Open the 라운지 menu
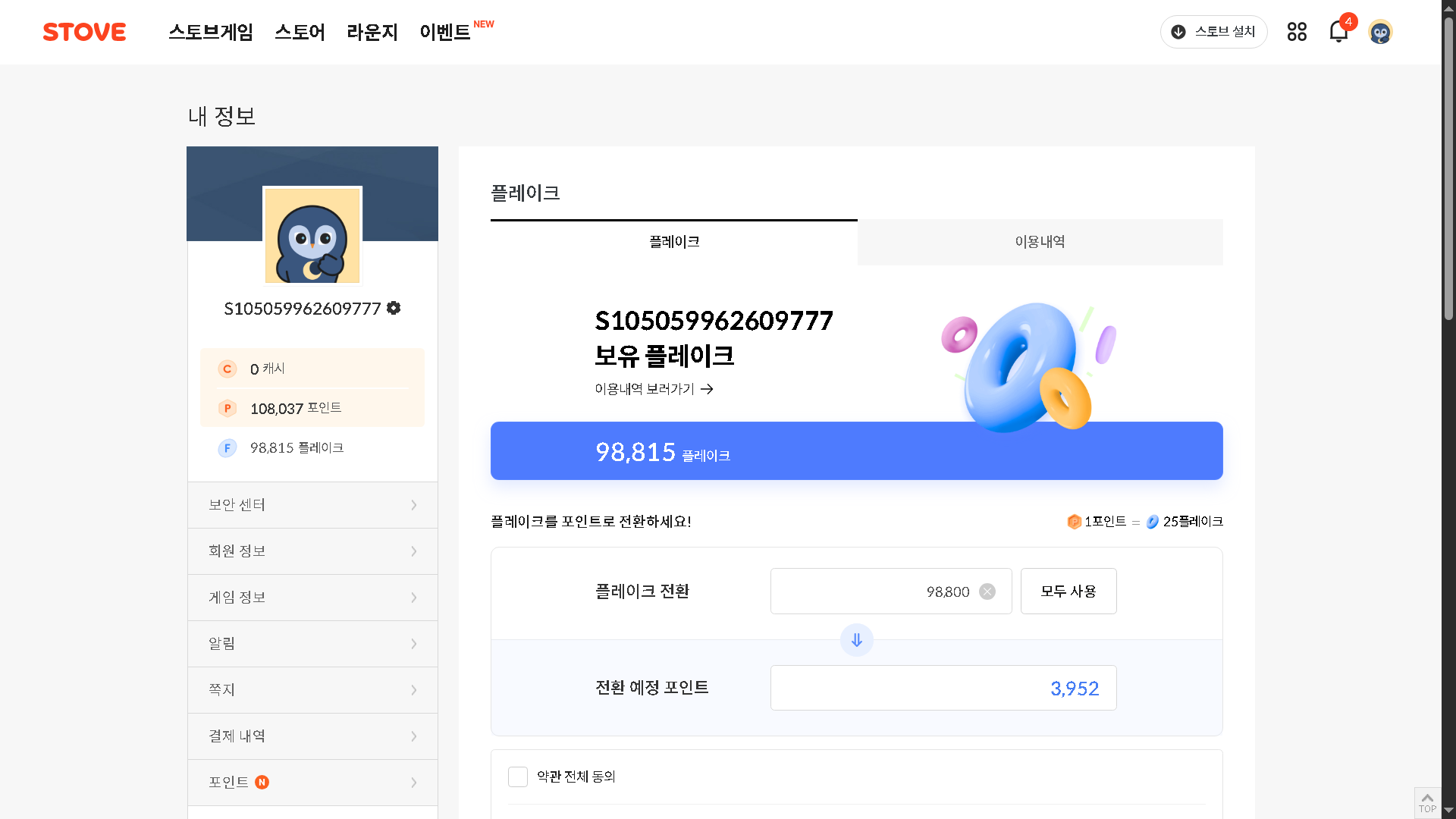Image resolution: width=1456 pixels, height=819 pixels. coord(372,32)
